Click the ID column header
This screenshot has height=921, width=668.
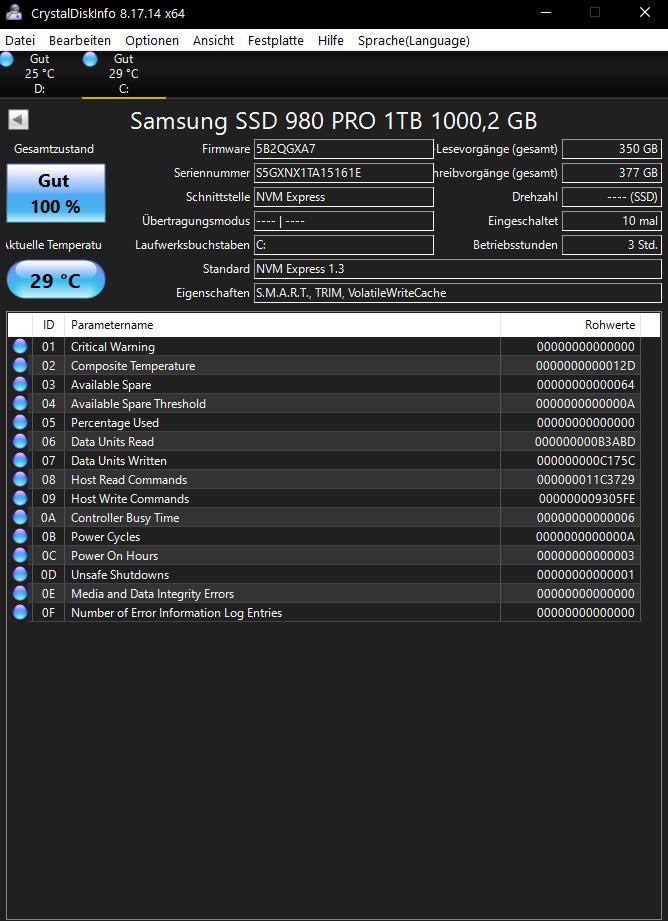tap(48, 325)
